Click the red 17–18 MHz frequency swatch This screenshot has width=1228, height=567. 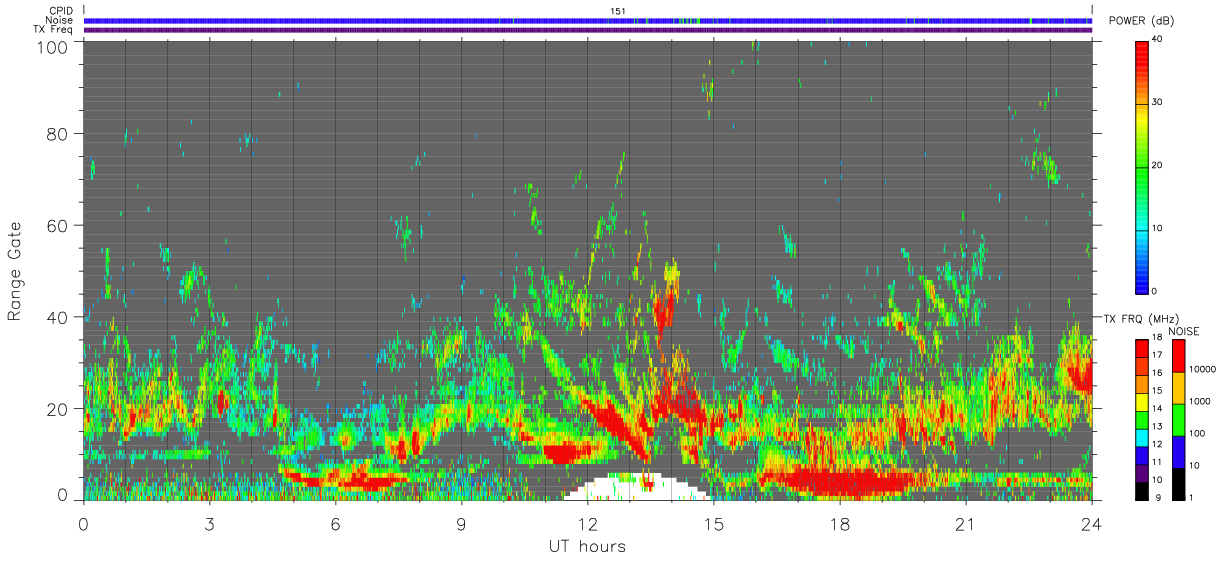coord(1141,348)
